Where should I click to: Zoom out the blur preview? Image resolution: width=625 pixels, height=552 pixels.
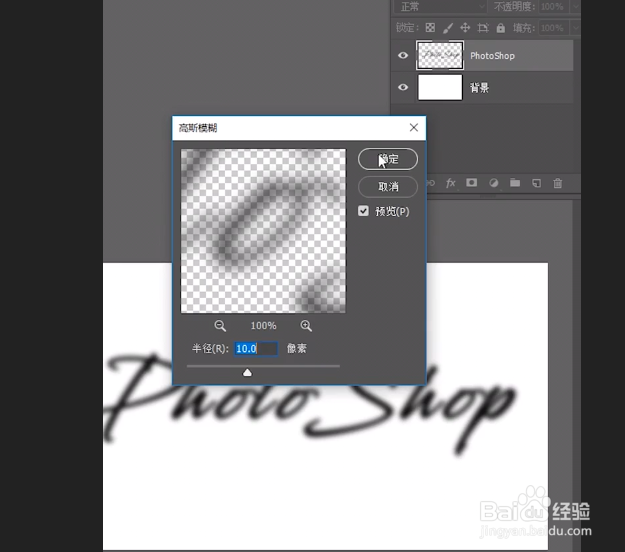click(220, 326)
